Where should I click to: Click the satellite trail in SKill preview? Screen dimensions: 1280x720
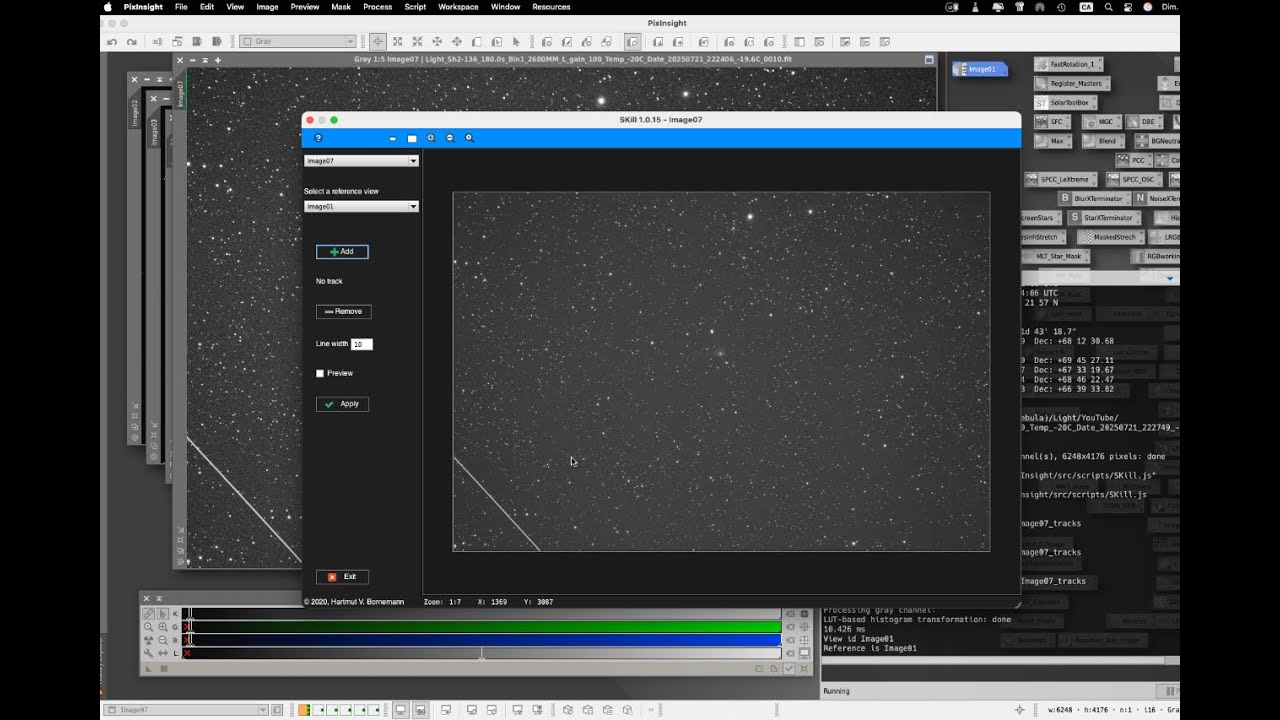497,504
